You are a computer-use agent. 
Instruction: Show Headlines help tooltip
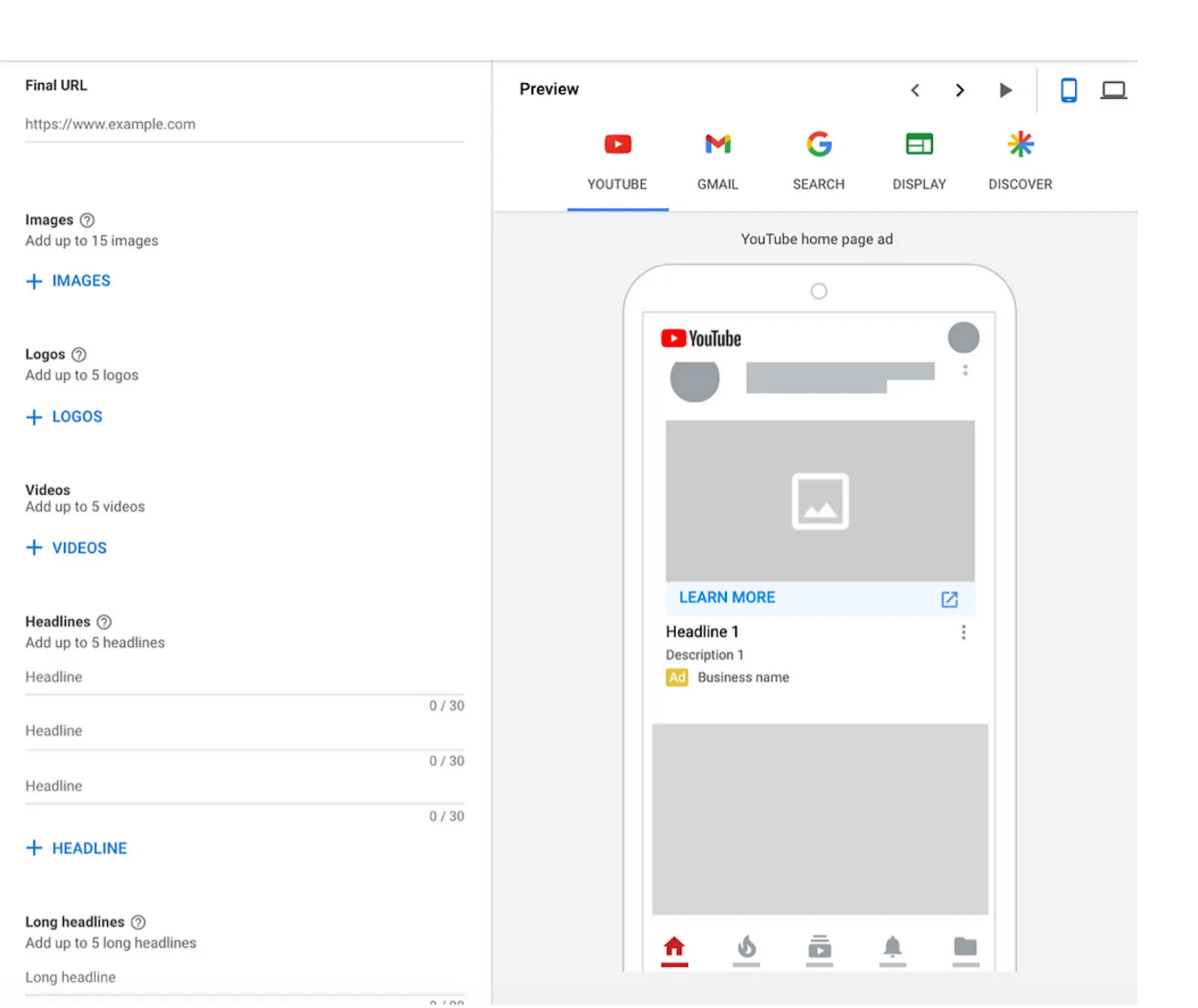(104, 622)
